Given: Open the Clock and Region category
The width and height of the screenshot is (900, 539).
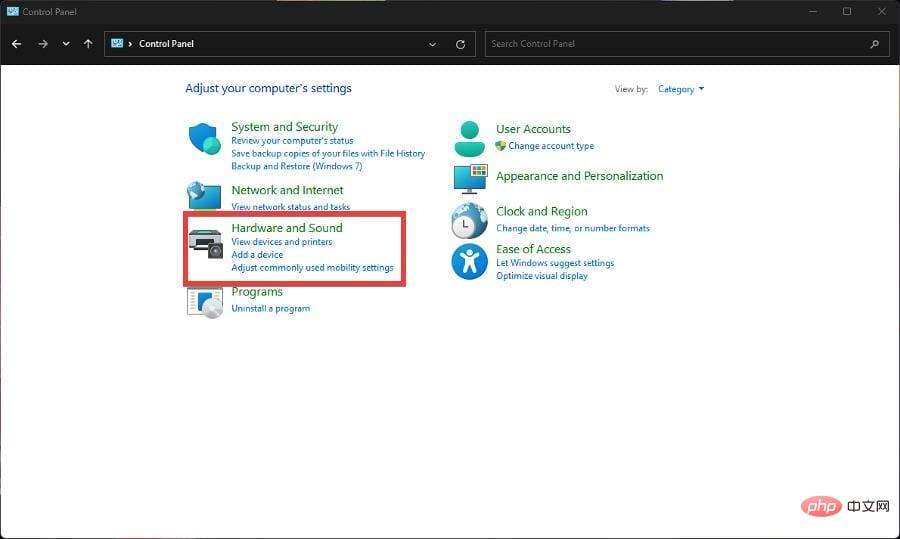Looking at the screenshot, I should pyautogui.click(x=542, y=211).
